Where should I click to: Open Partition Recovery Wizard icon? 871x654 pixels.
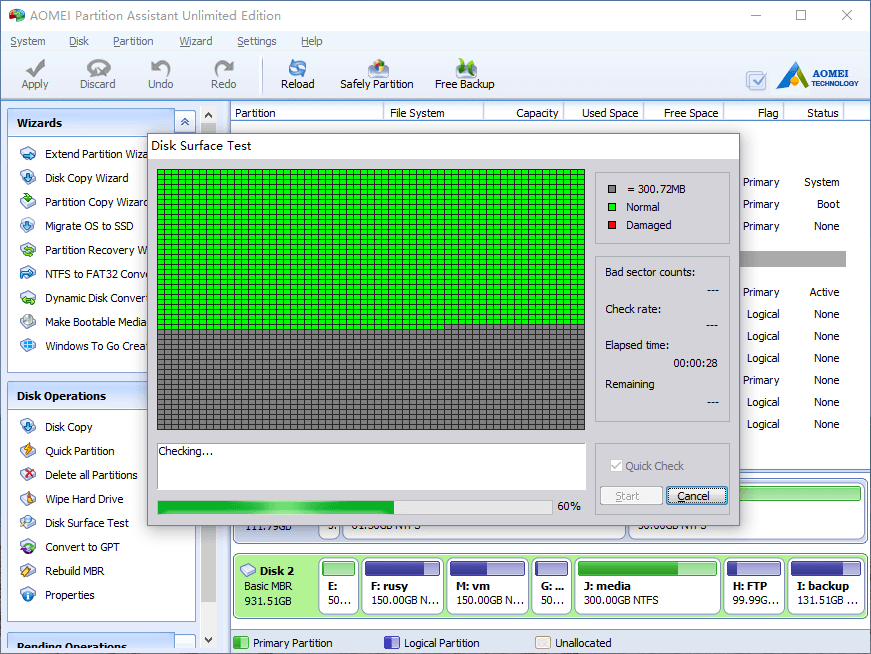click(x=28, y=250)
